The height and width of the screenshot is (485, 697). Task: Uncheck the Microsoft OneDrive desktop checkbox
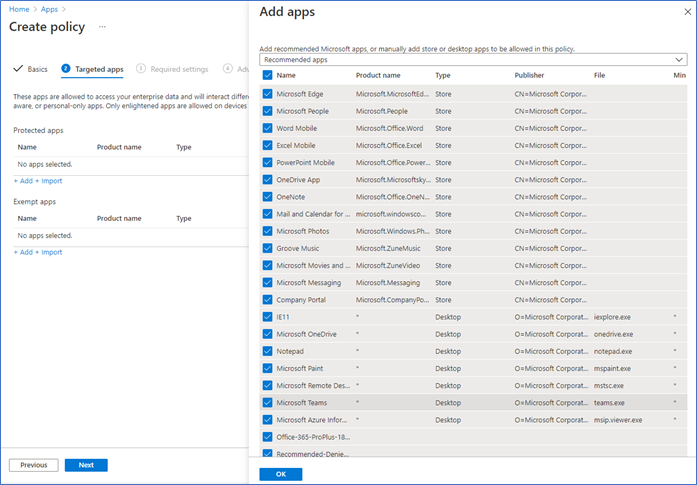click(x=267, y=334)
